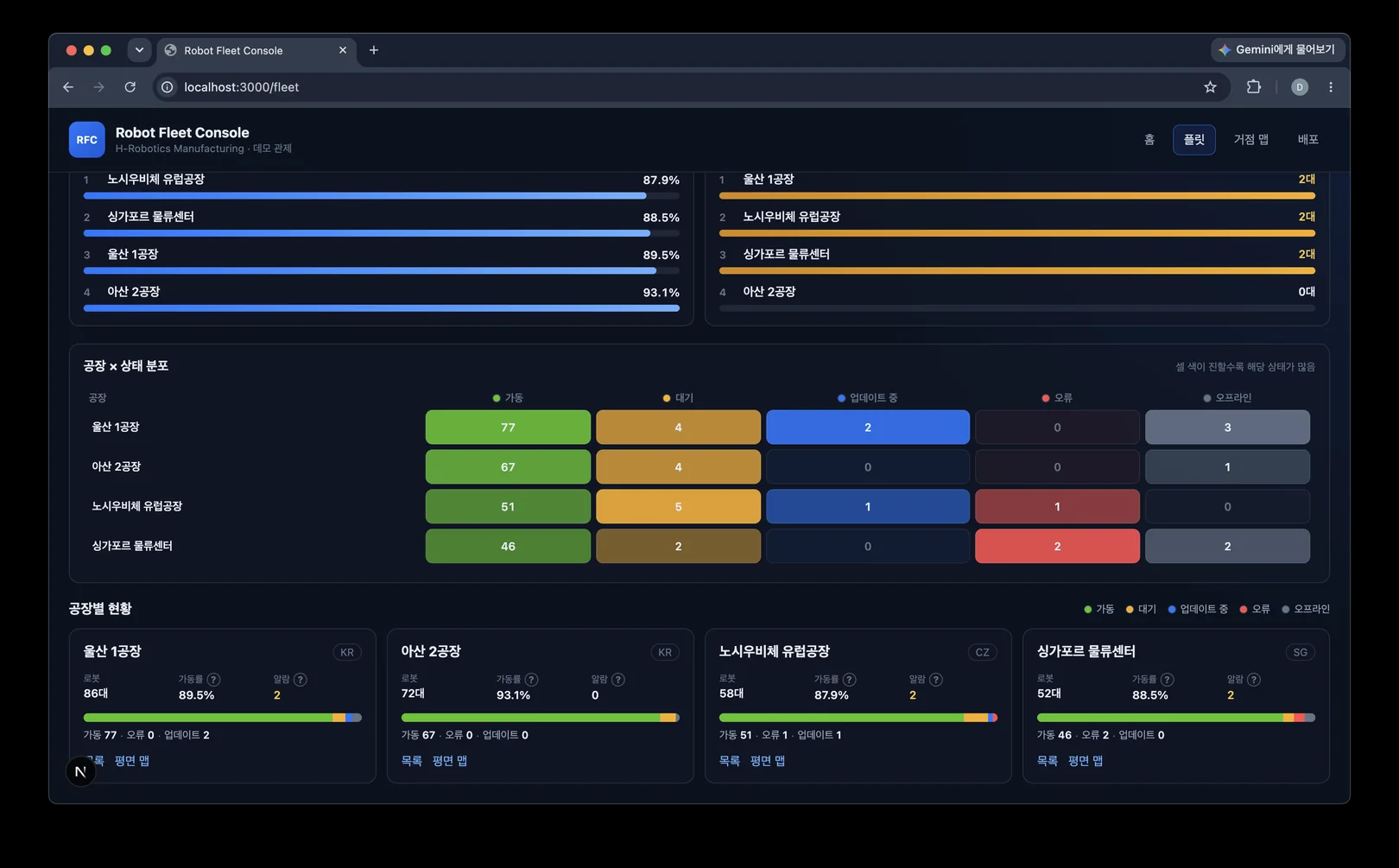
Task: Open 평면 맵 link for 노시우비체 유럽공장
Action: click(768, 761)
